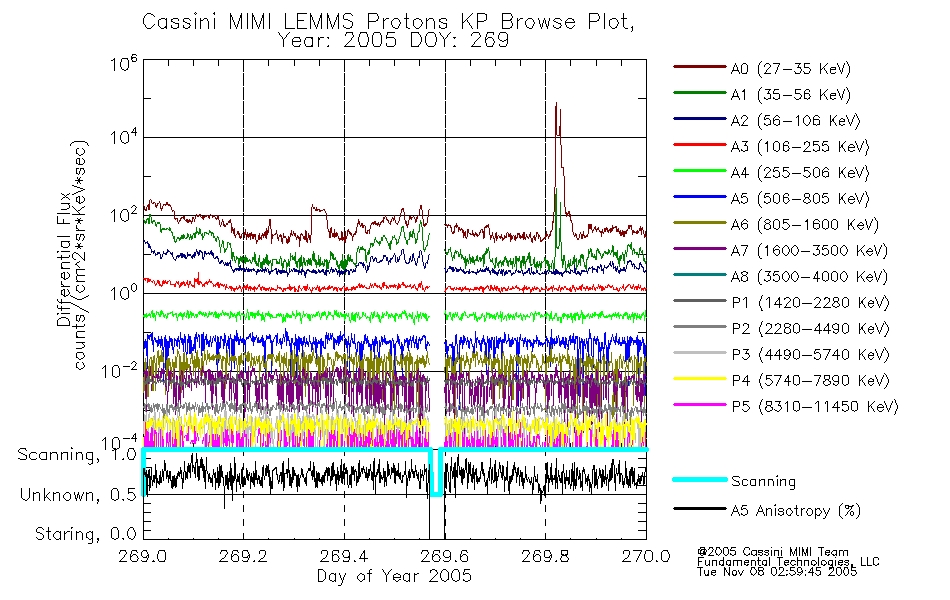Click the Day of Year 2005 axis title

click(394, 576)
